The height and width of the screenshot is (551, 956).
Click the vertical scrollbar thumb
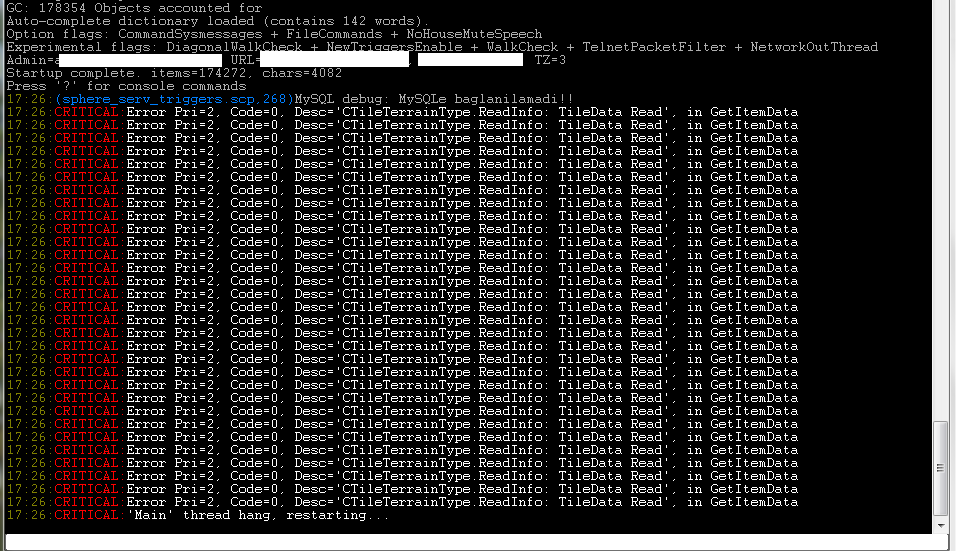click(x=941, y=467)
